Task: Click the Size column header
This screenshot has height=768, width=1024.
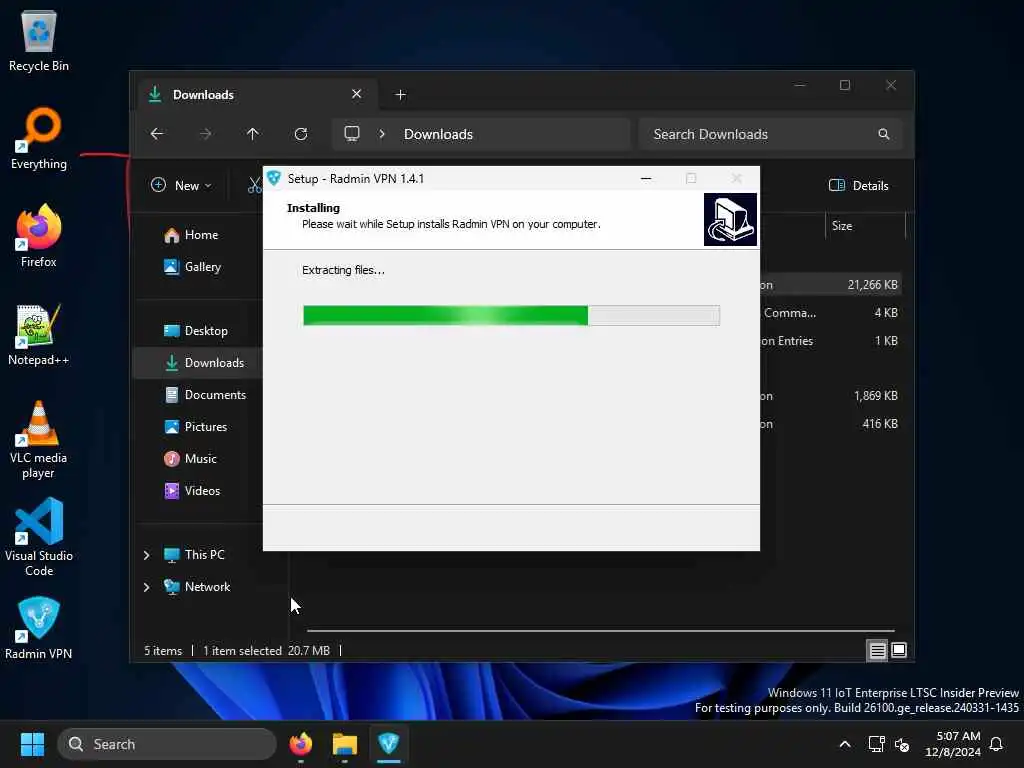Action: (x=865, y=226)
